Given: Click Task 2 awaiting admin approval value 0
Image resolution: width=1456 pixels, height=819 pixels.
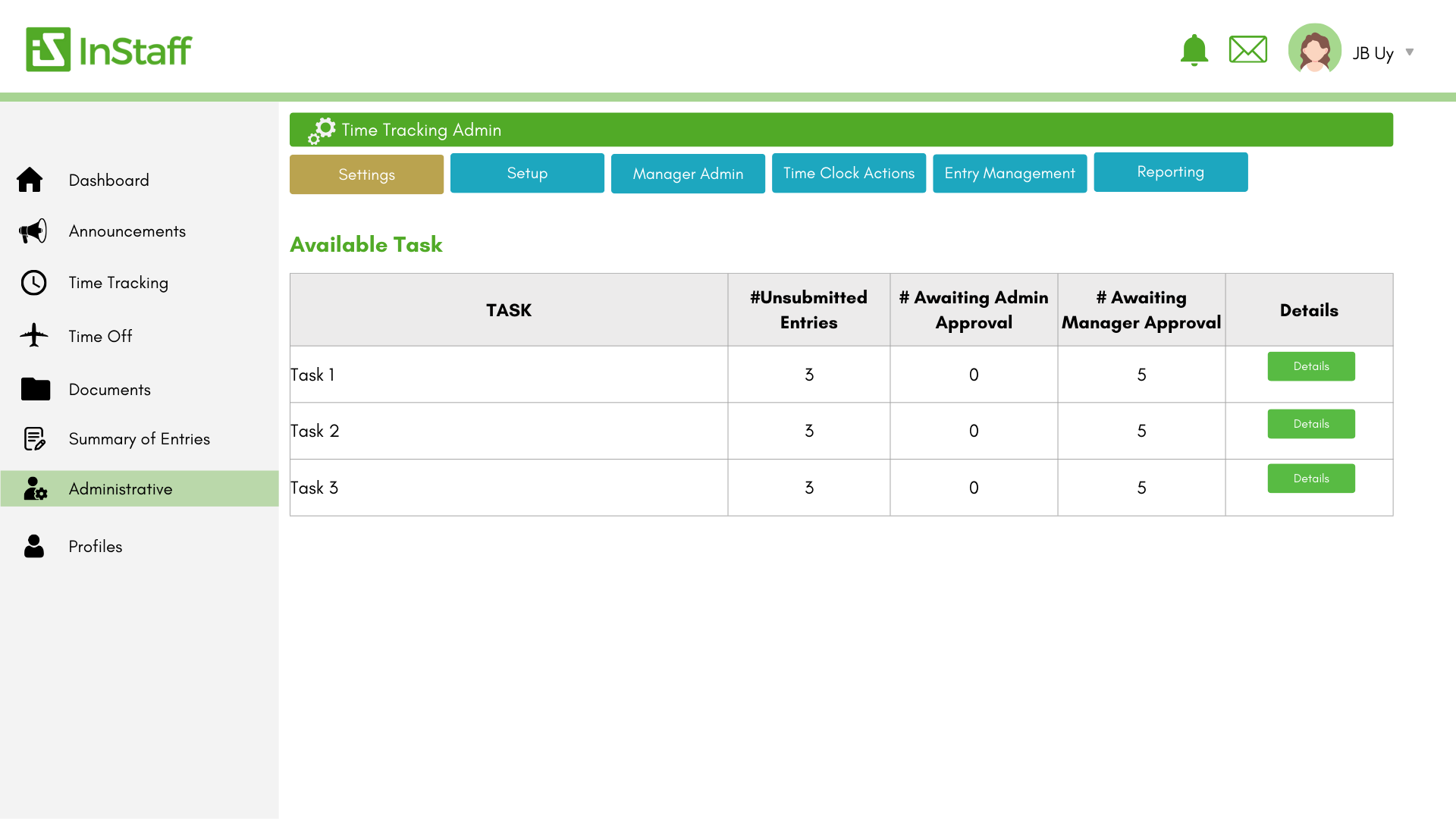Looking at the screenshot, I should point(973,431).
